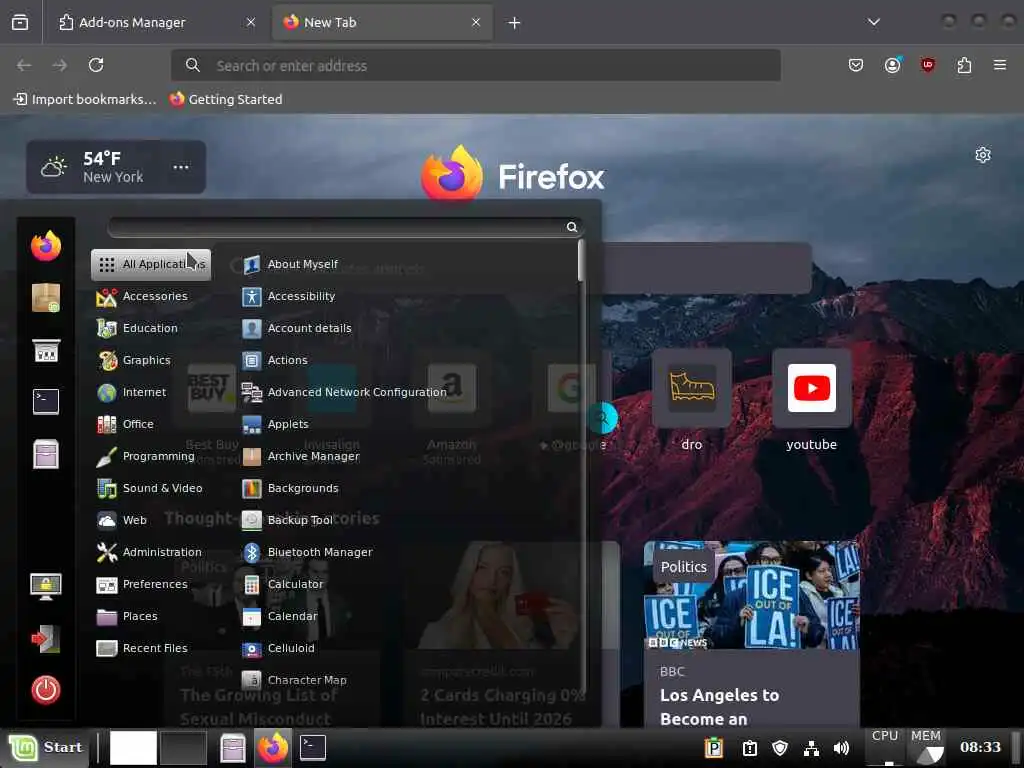Select Office category in menu
The image size is (1024, 768).
151,424
